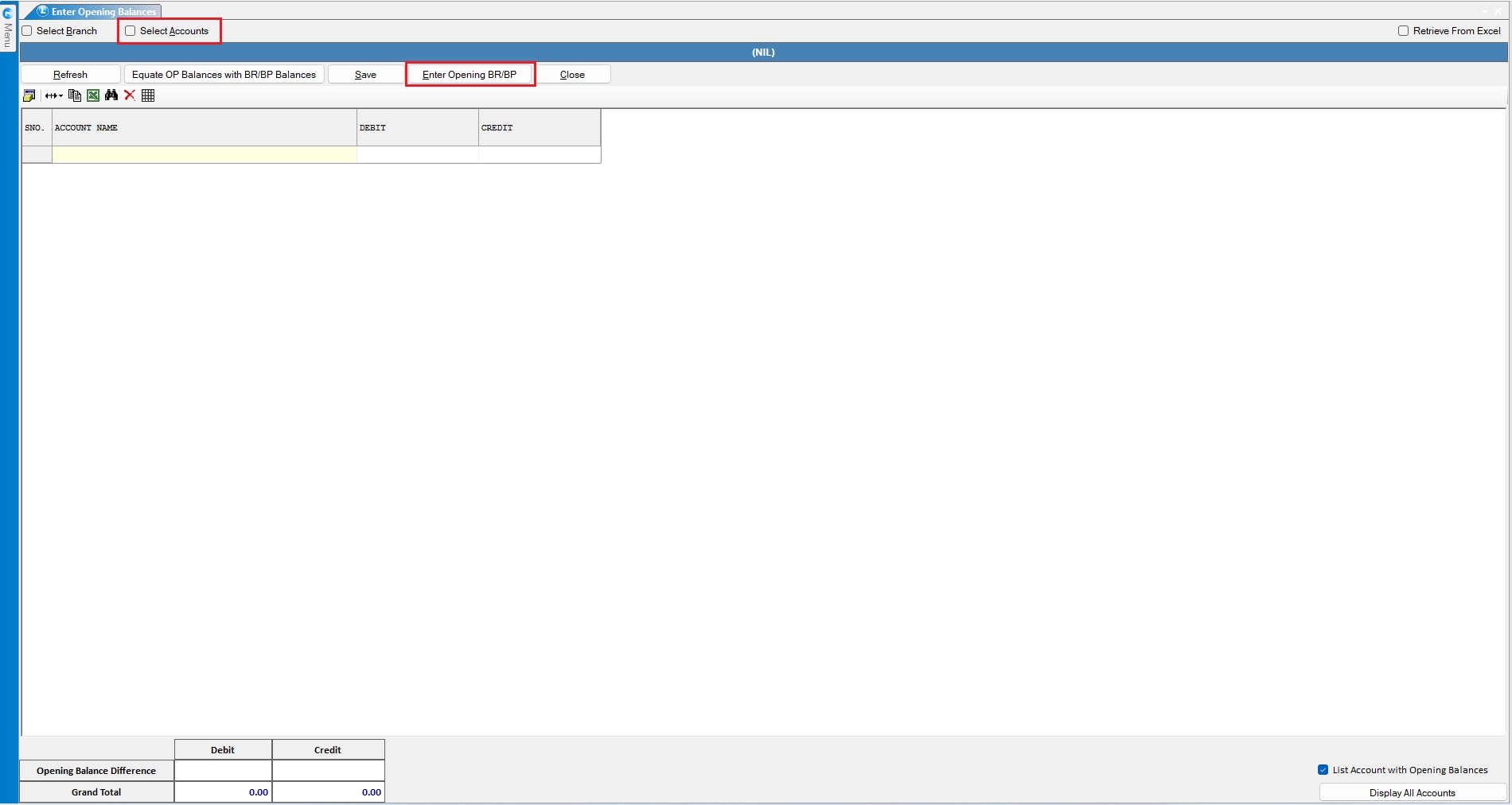Viewport: 1512px width, 805px height.
Task: Click the Enter Opening BR/BP button
Action: pos(470,75)
